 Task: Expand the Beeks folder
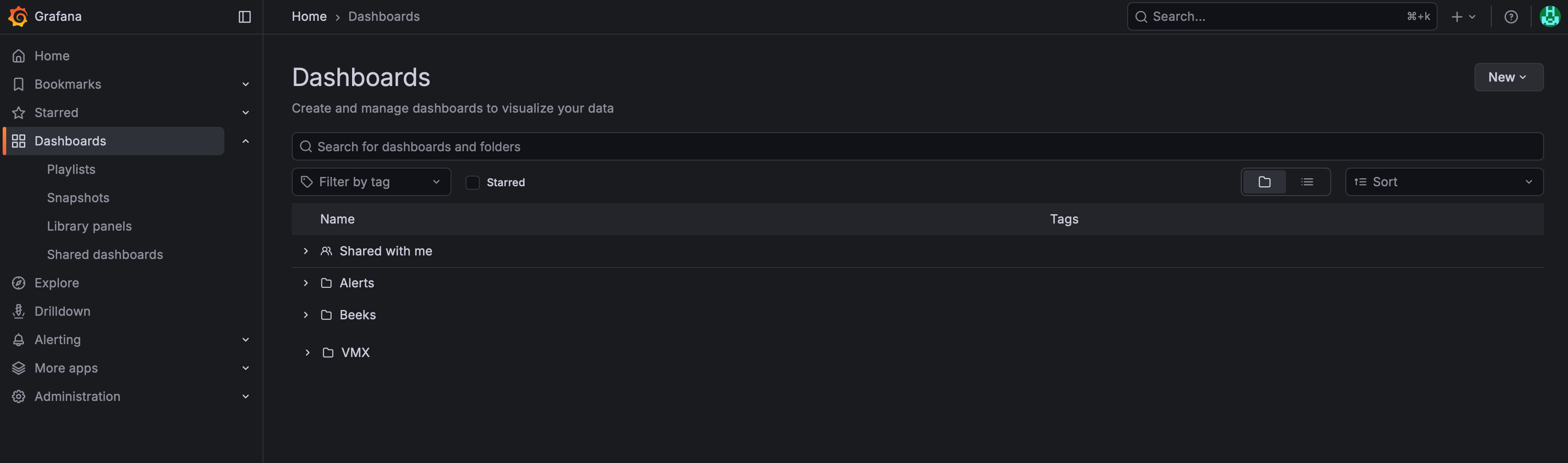[306, 314]
